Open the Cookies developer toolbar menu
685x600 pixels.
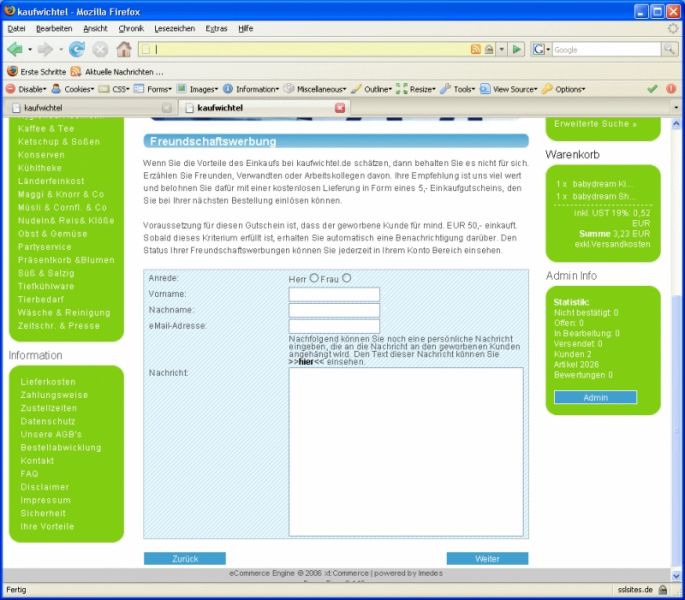73,89
